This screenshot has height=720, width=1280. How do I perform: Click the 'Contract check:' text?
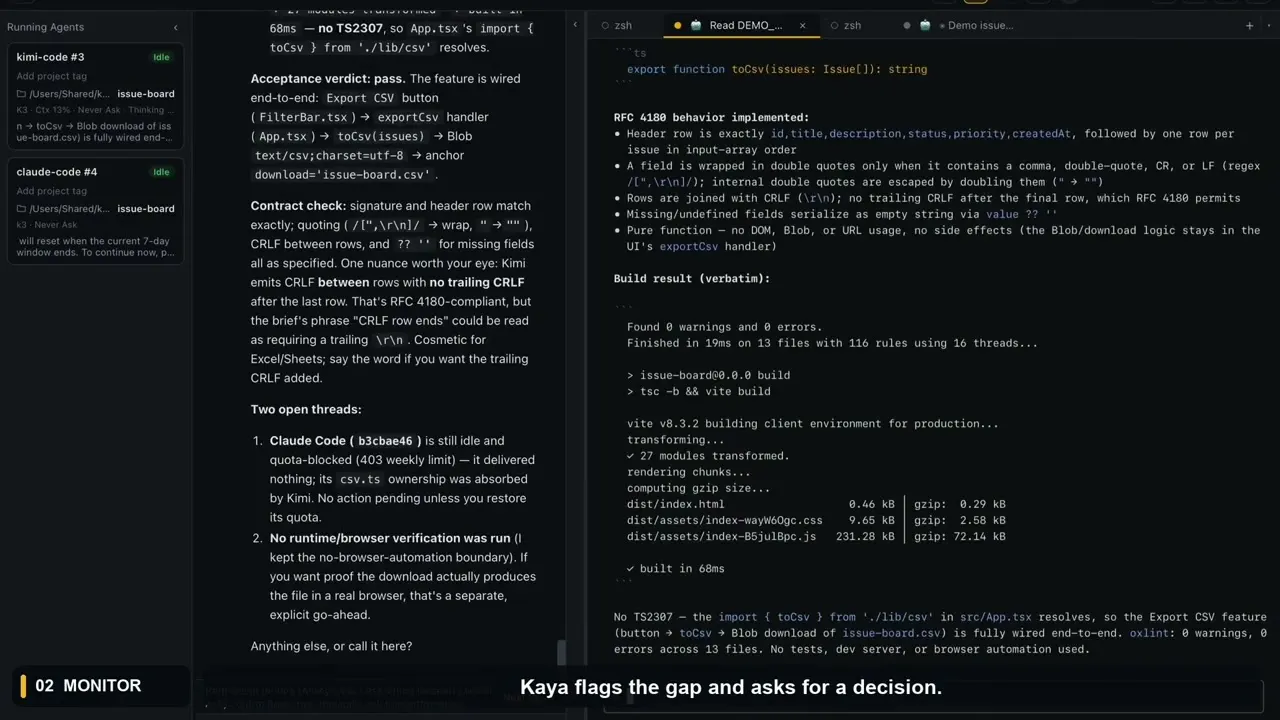click(298, 205)
